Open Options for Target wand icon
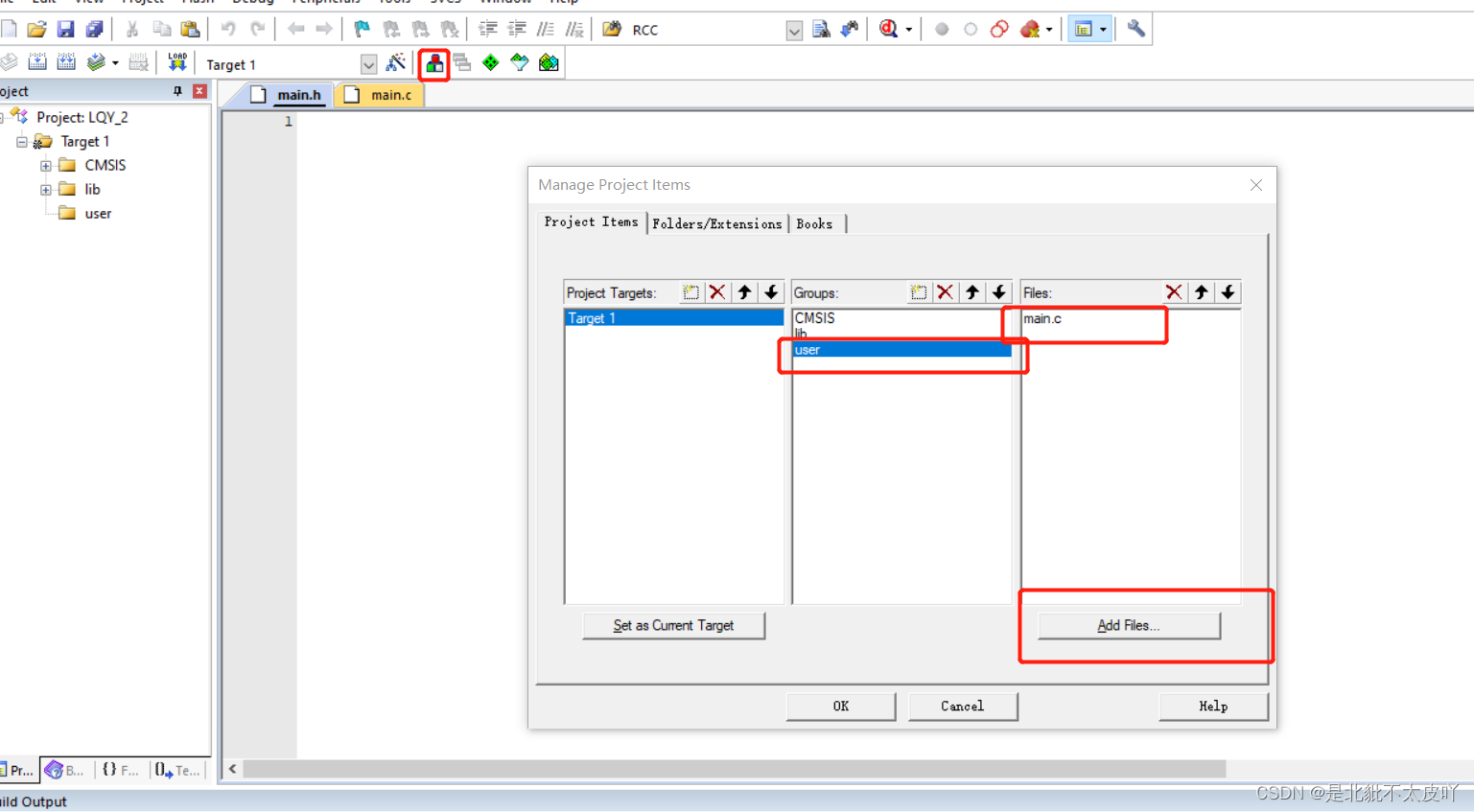Viewport: 1474px width, 812px height. click(395, 63)
